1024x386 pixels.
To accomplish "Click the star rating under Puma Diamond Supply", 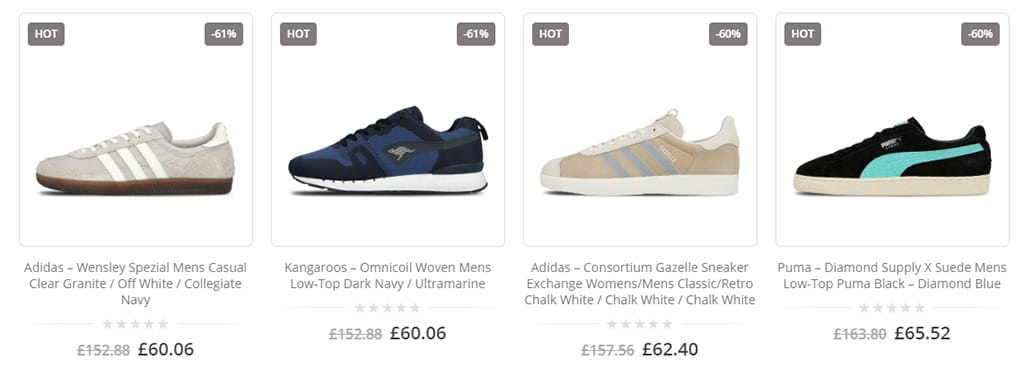I will (892, 308).
